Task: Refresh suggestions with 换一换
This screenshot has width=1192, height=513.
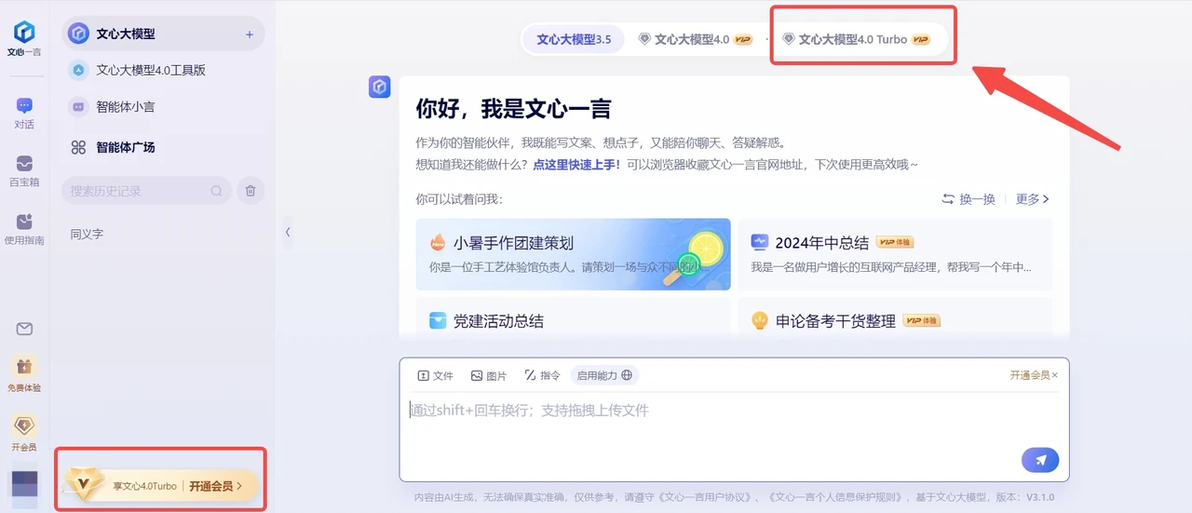Action: click(x=968, y=199)
